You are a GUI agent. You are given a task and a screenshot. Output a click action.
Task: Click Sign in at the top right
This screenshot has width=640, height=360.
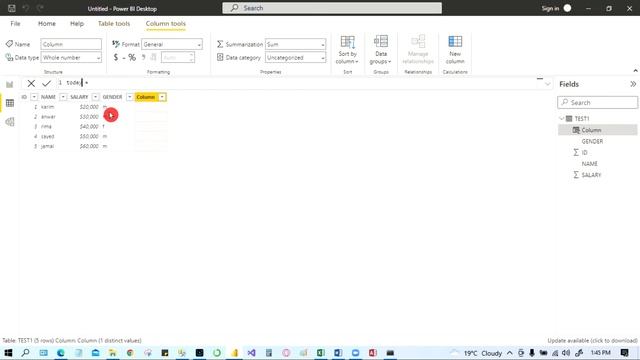click(550, 8)
